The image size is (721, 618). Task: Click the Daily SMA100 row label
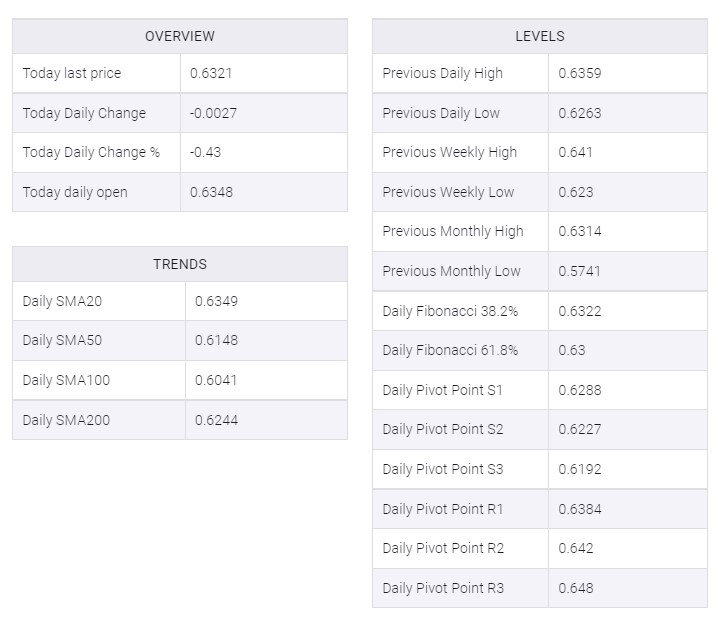pyautogui.click(x=66, y=380)
